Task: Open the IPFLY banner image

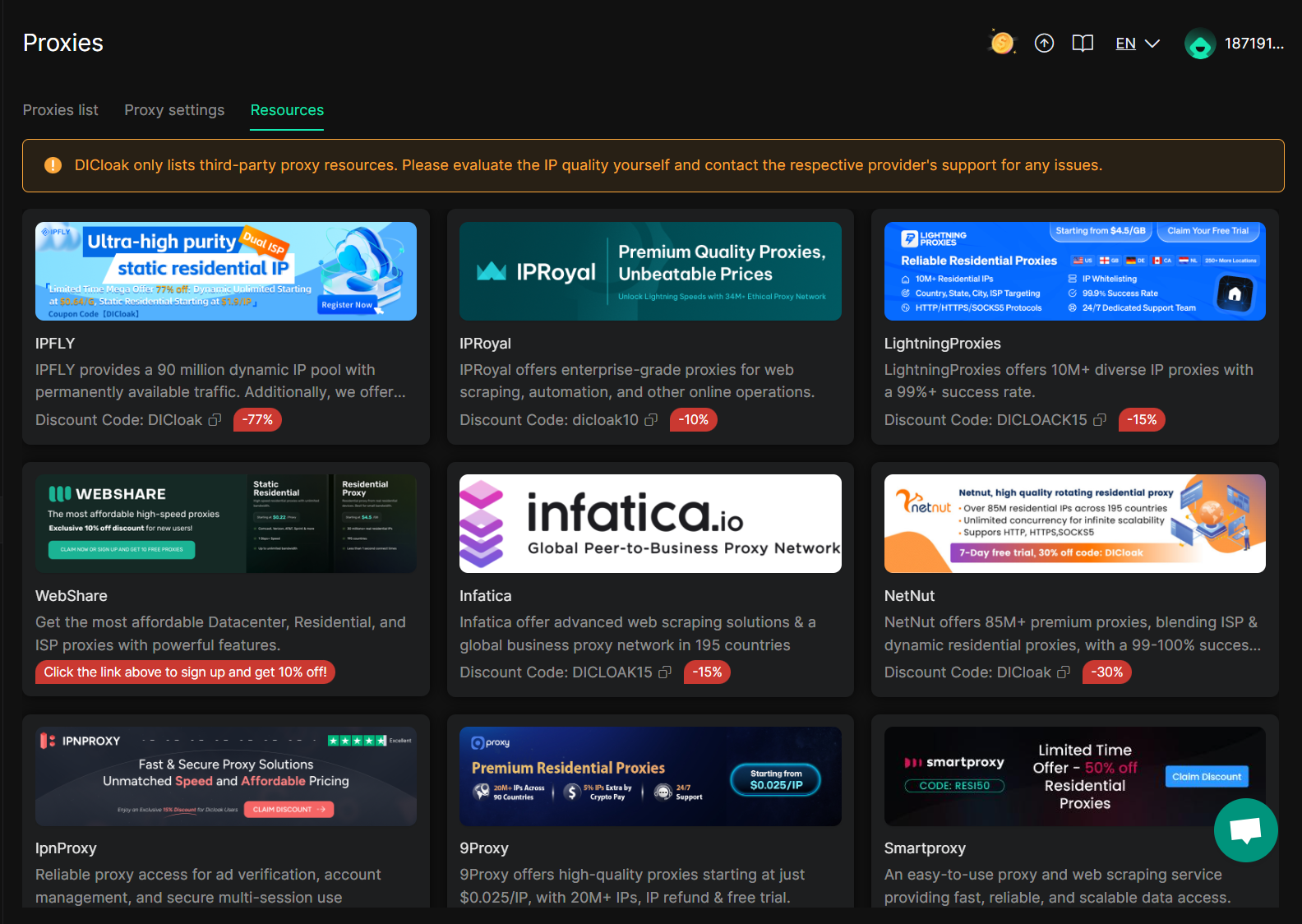Action: [226, 271]
